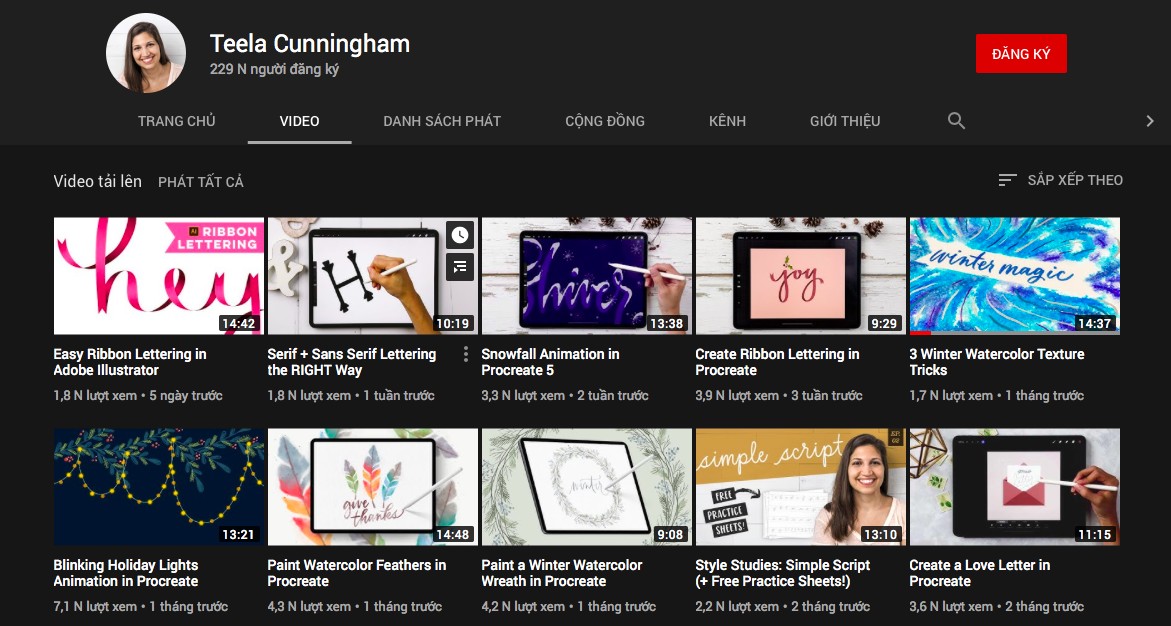Click title Style Studies: Simple Script
This screenshot has height=626, width=1171.
[x=783, y=573]
